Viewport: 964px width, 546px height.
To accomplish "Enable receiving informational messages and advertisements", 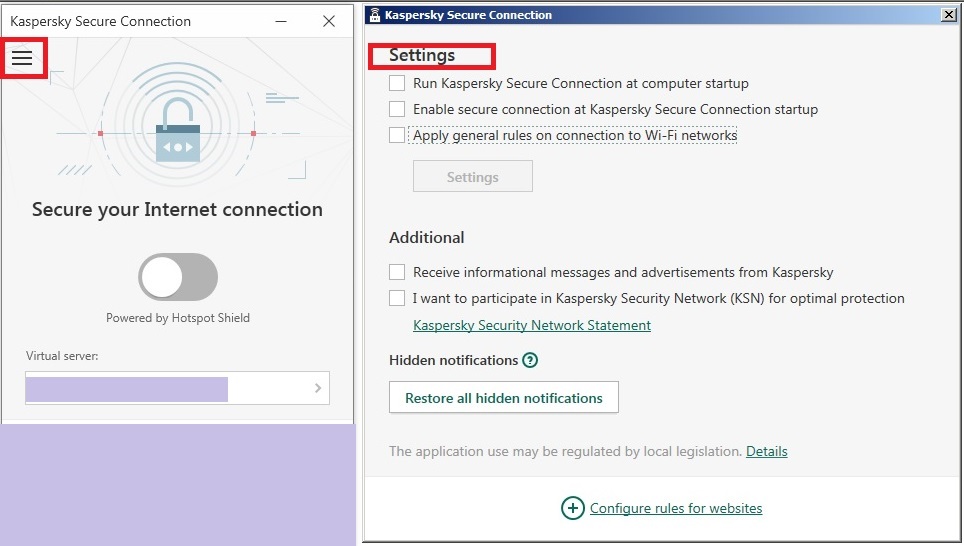I will coord(397,272).
